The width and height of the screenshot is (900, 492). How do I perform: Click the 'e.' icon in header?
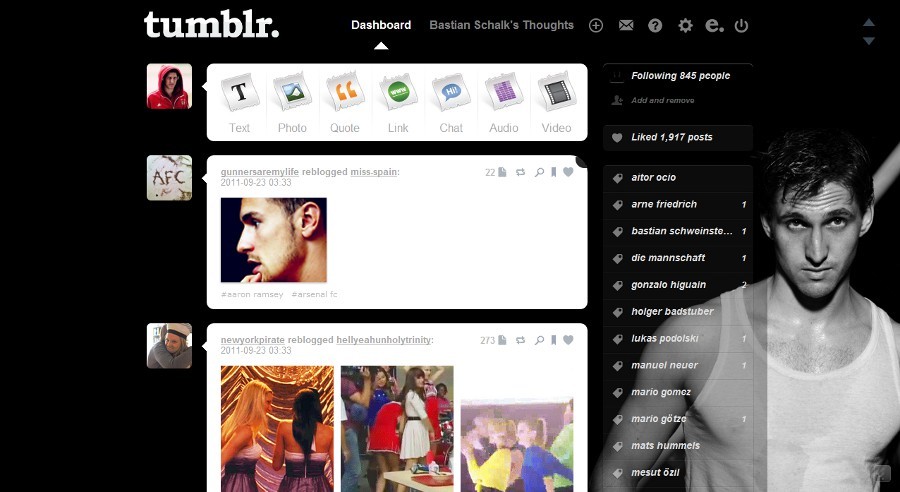pos(714,25)
